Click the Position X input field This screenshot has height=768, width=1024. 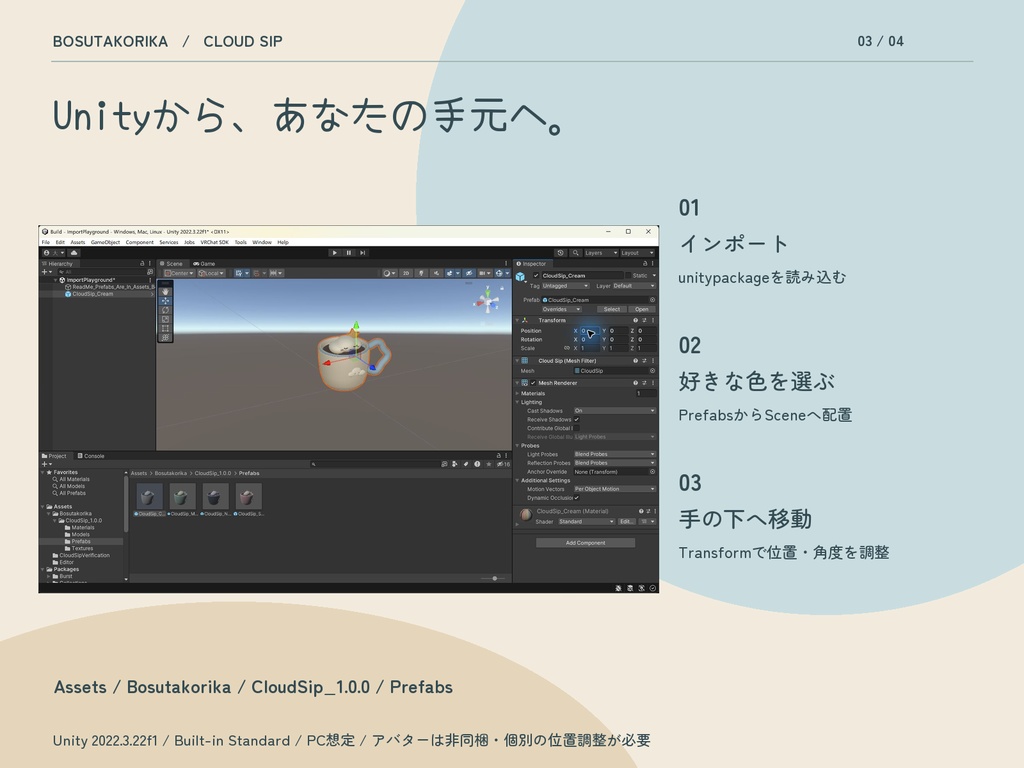589,331
